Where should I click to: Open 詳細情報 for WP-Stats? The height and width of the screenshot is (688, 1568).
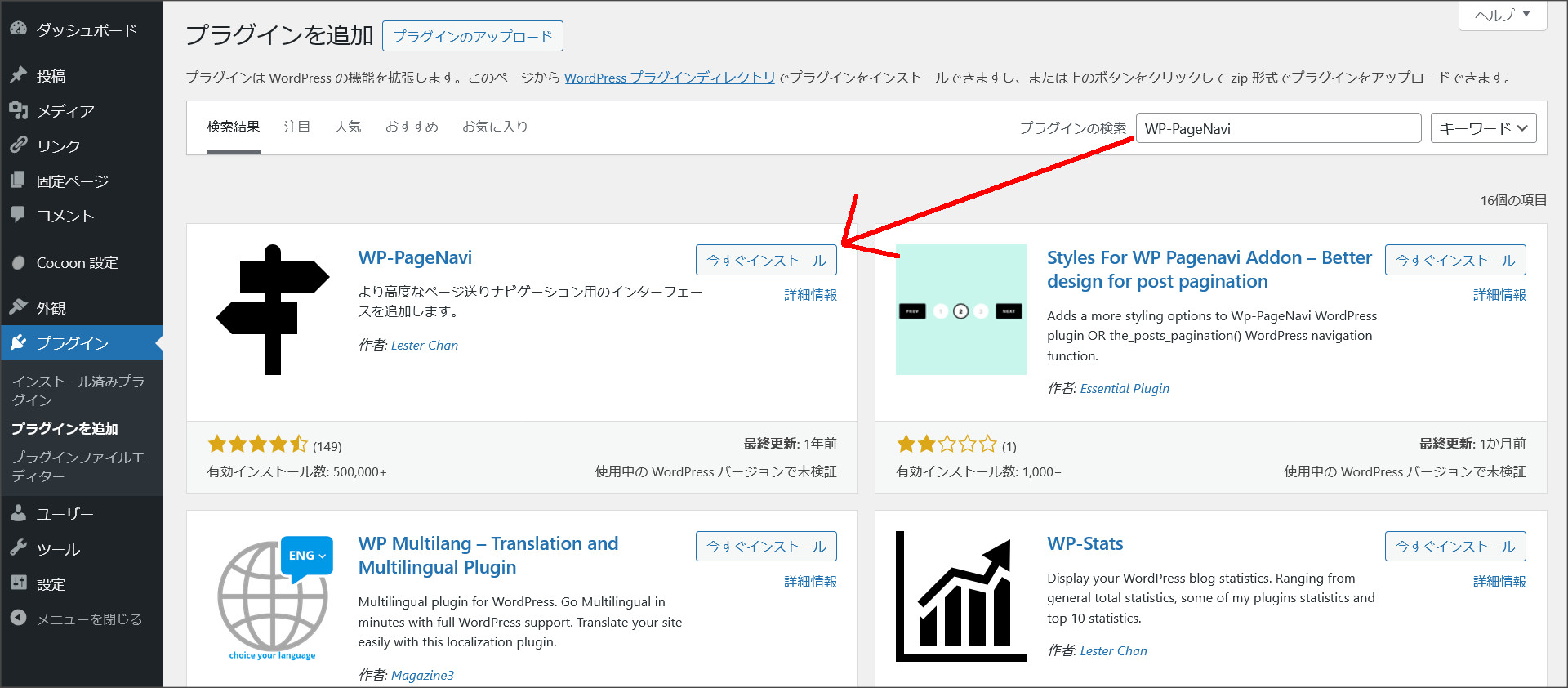click(x=1499, y=582)
